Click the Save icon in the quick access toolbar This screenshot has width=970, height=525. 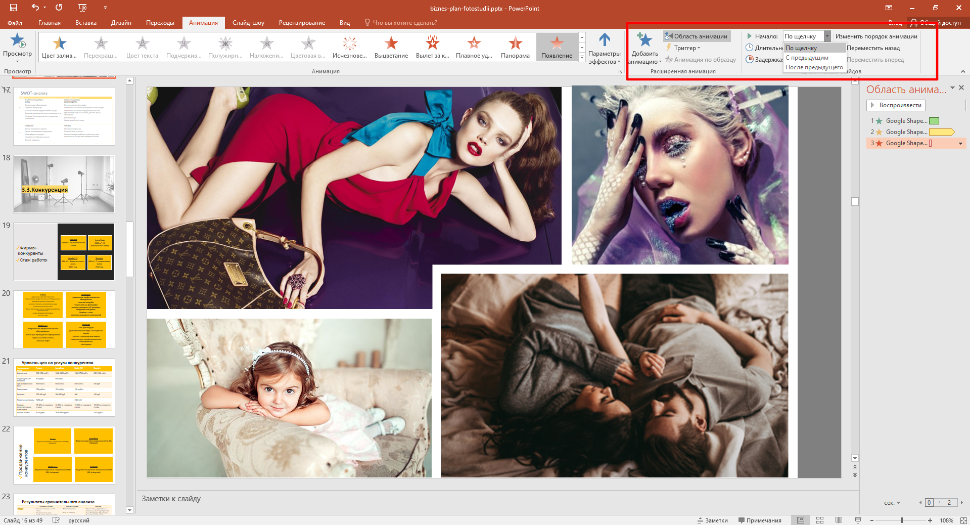pyautogui.click(x=14, y=7)
